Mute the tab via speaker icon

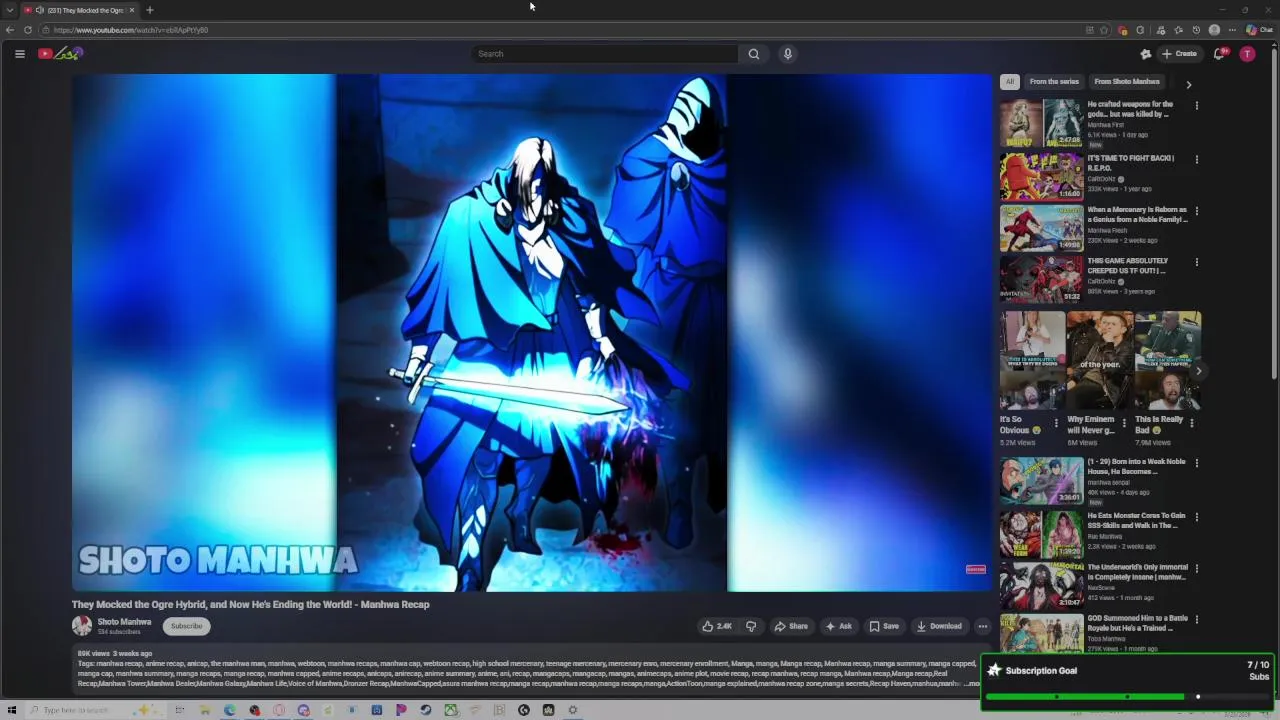tap(39, 10)
